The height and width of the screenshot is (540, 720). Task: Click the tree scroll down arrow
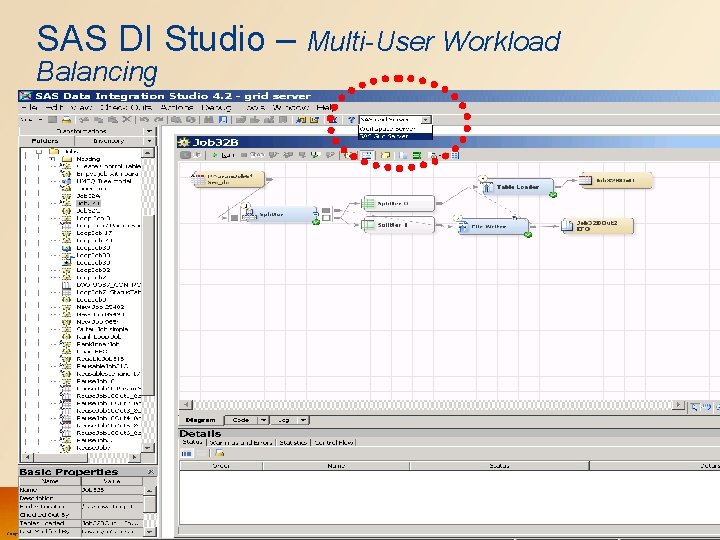pyautogui.click(x=147, y=447)
